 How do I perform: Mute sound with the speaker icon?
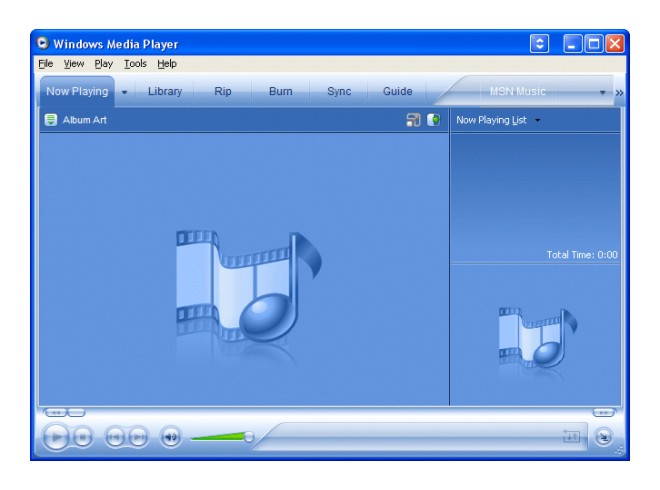tap(171, 437)
